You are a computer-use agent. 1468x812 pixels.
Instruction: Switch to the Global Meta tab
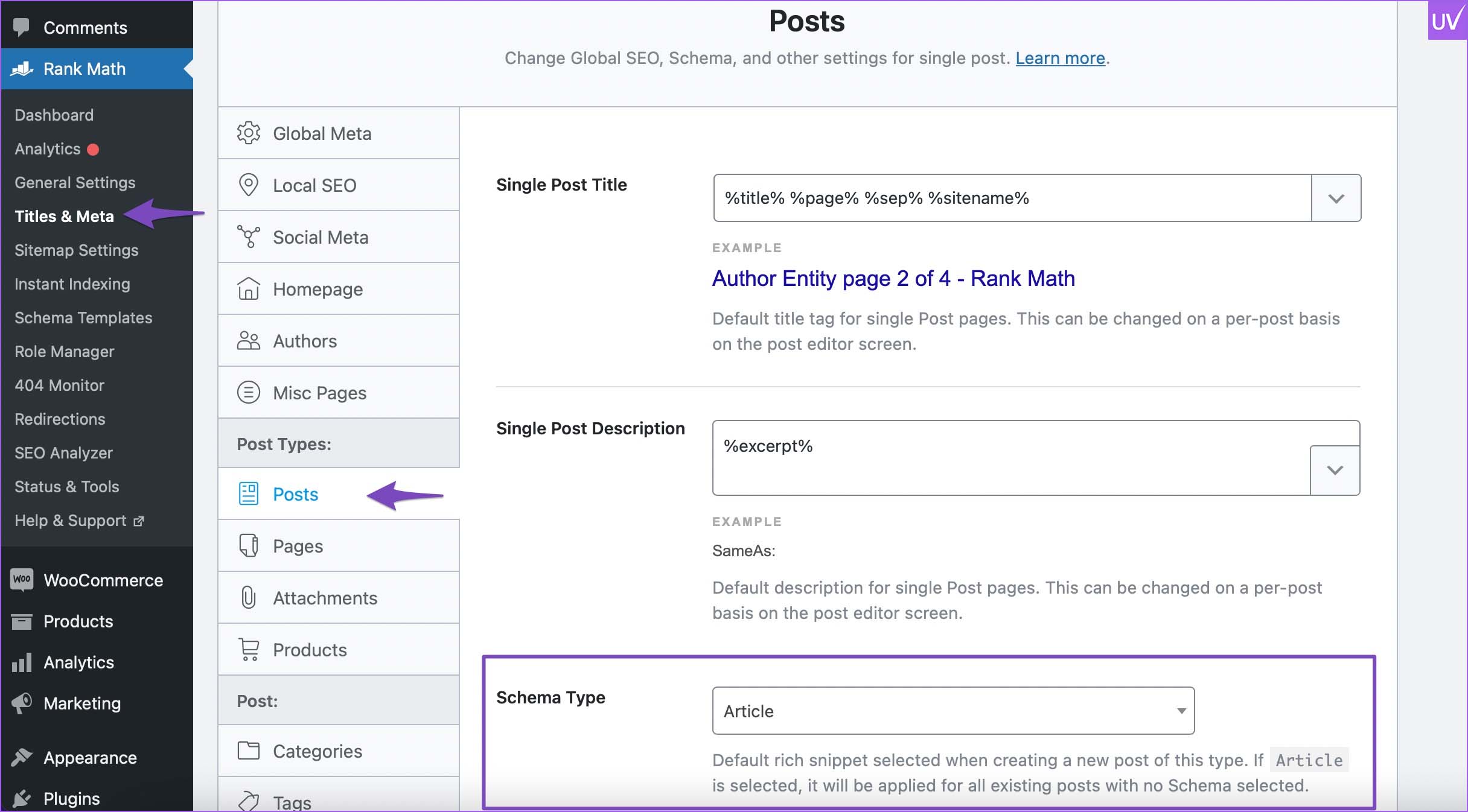(x=339, y=133)
